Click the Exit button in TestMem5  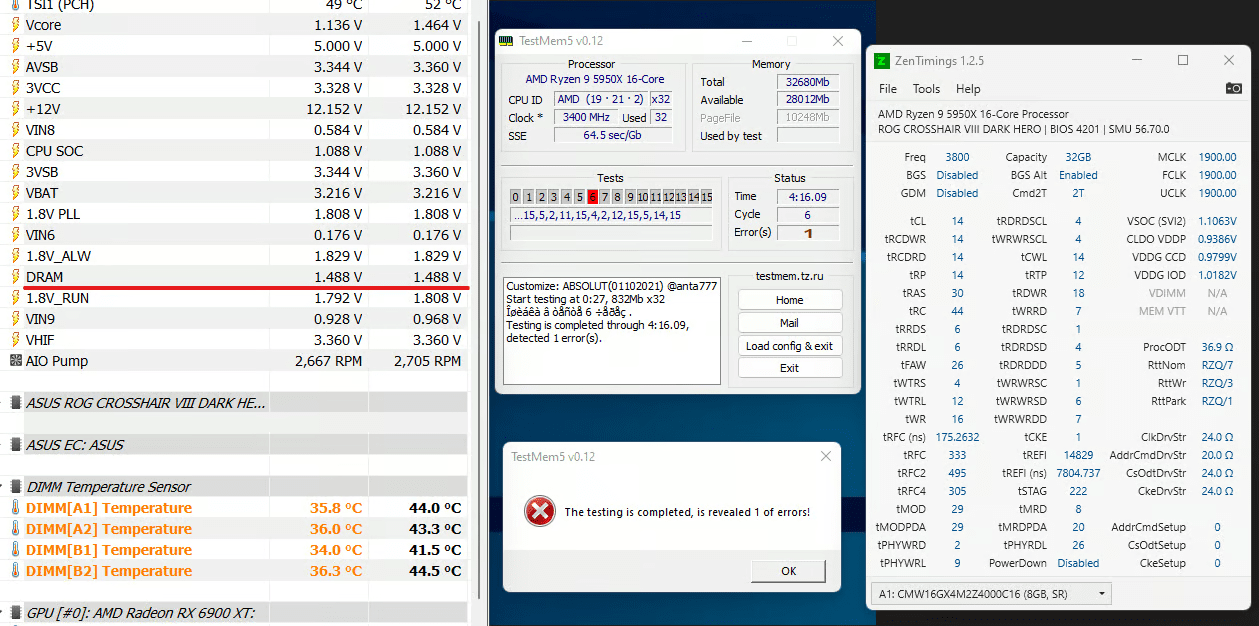click(x=790, y=368)
